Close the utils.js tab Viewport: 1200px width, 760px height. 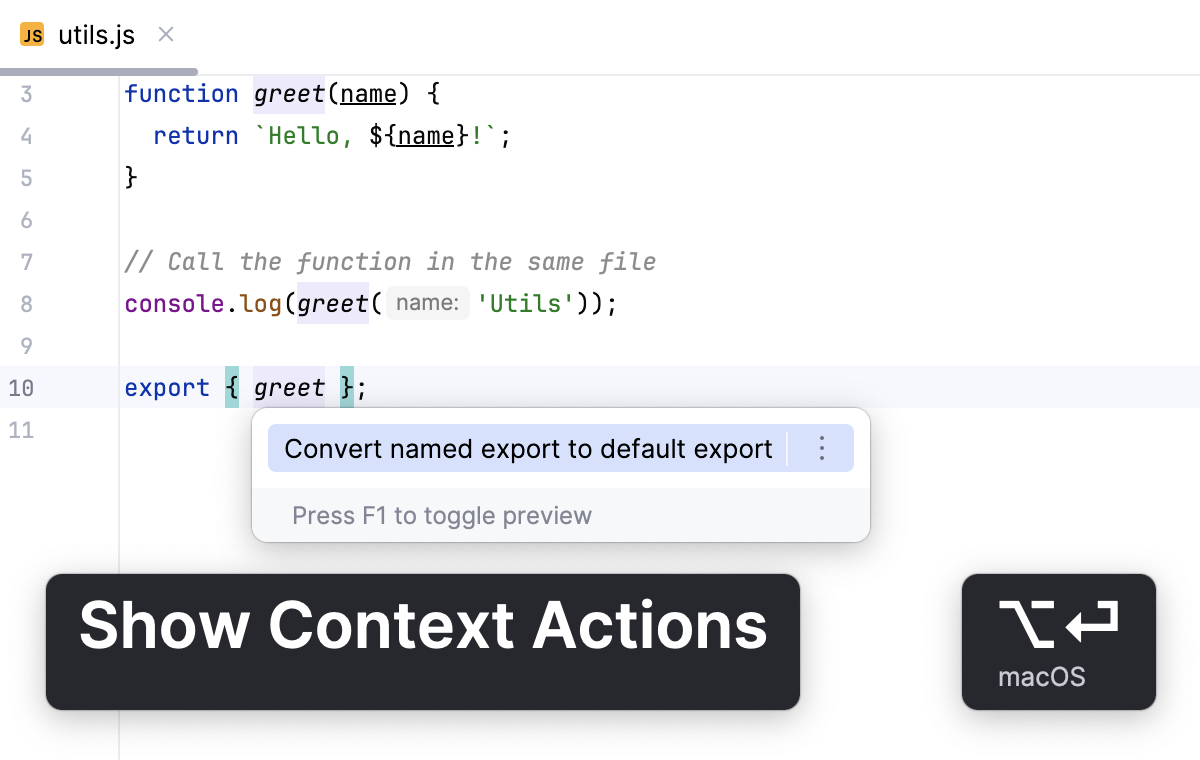click(165, 33)
